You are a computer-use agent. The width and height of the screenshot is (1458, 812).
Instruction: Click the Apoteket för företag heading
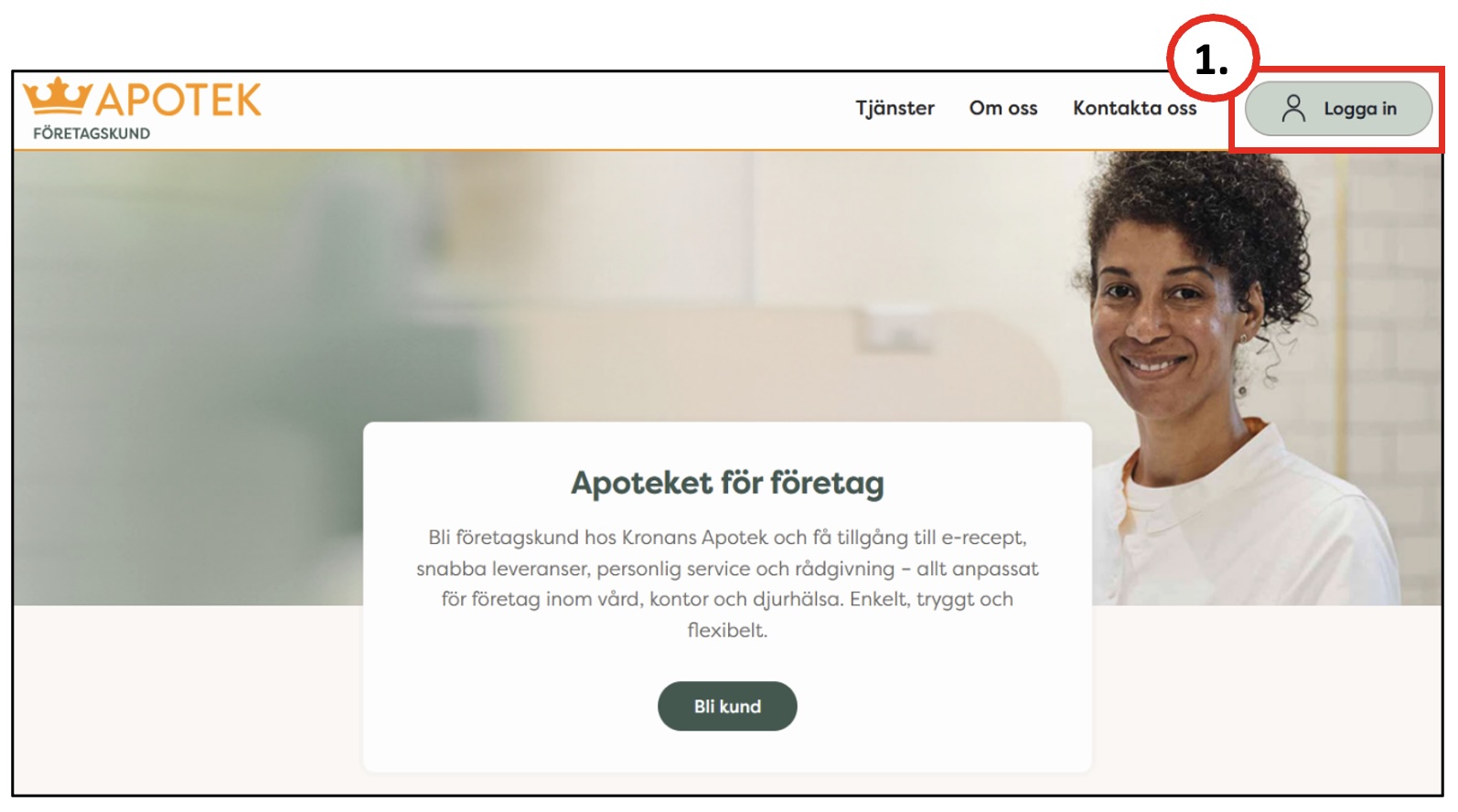[727, 483]
